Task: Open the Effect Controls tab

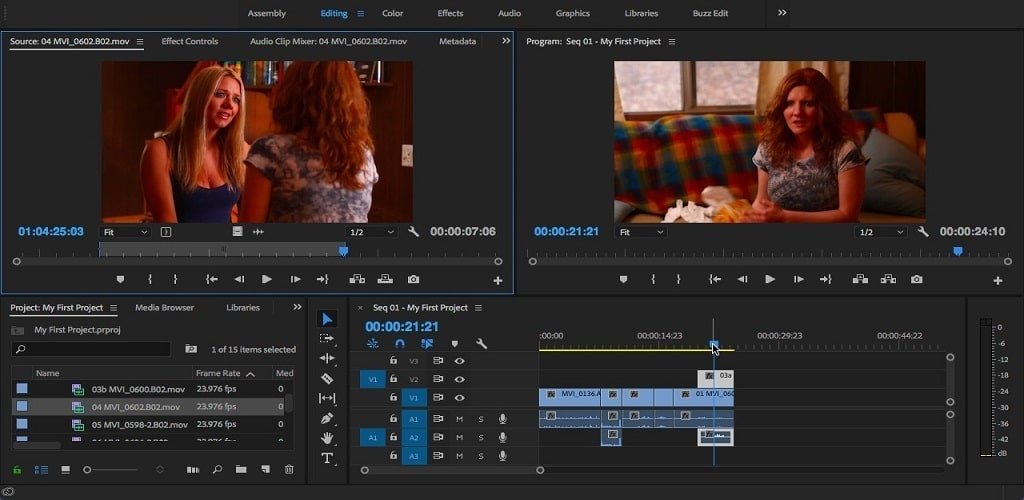Action: (x=189, y=41)
